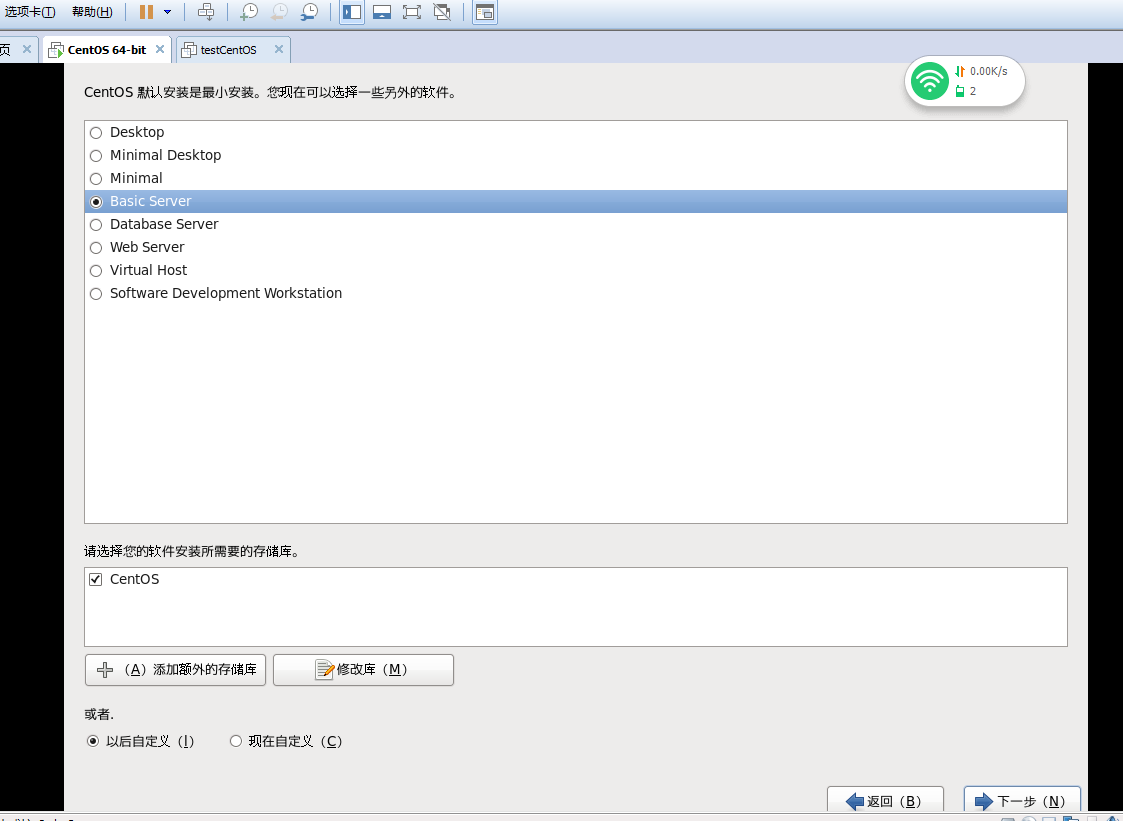Select the 以后自定义 (I) radio button

(x=93, y=741)
